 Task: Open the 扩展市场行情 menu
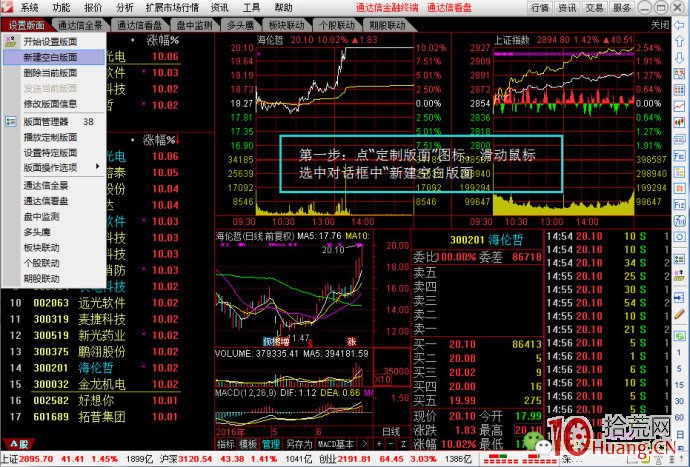pyautogui.click(x=172, y=7)
